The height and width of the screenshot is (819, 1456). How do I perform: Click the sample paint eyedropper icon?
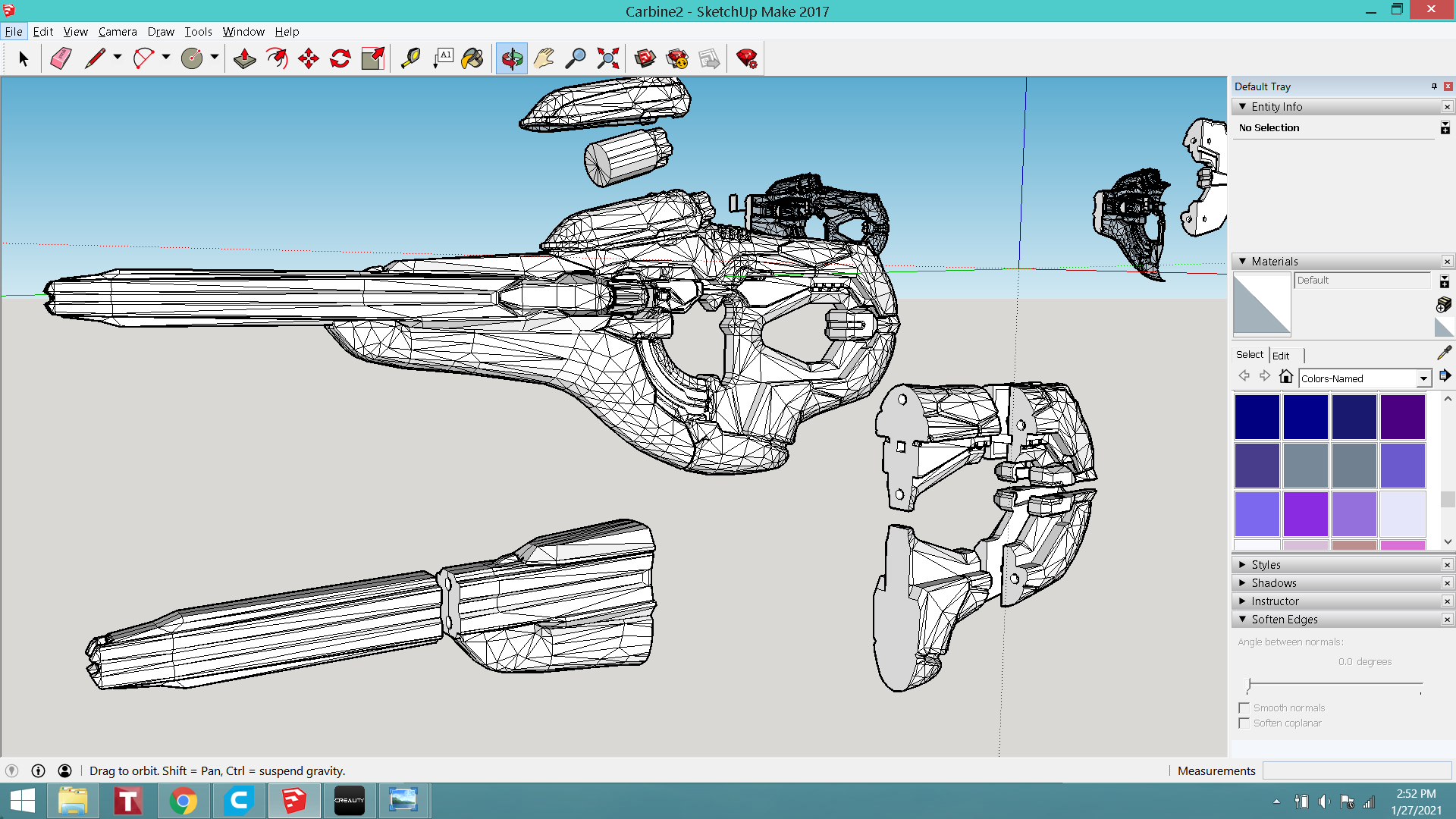pyautogui.click(x=1444, y=353)
